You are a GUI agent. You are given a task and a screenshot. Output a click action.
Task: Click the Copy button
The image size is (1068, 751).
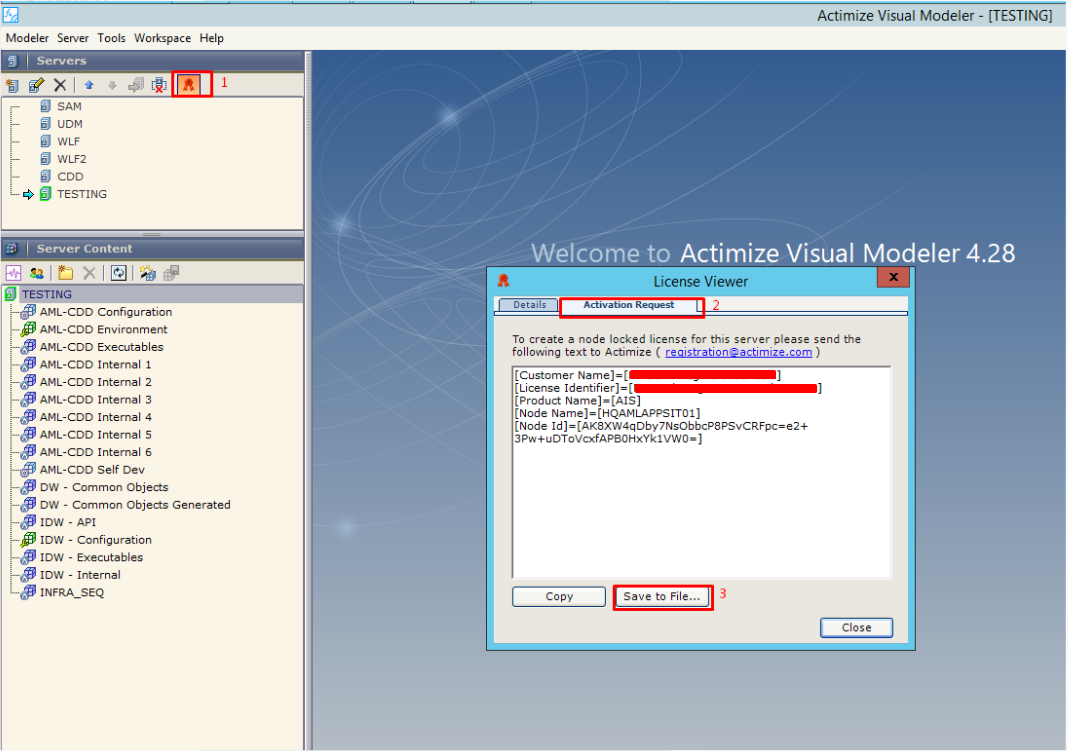click(559, 596)
